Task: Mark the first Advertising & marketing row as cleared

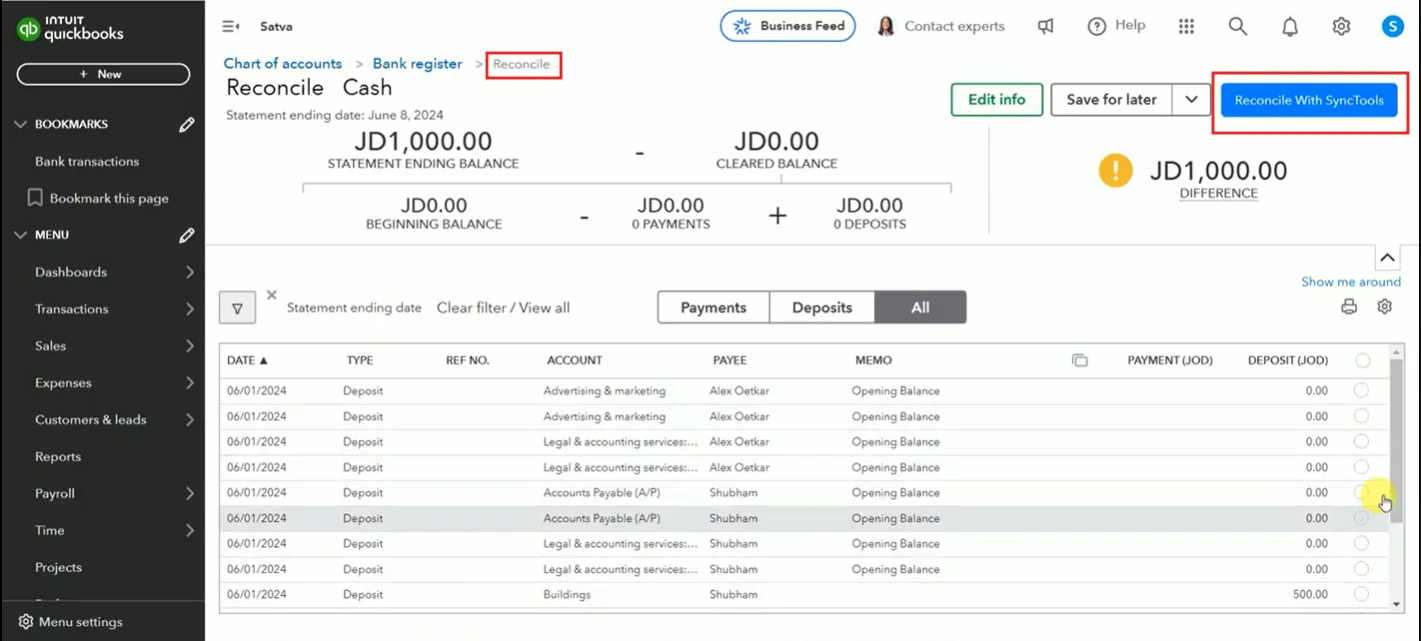Action: pyautogui.click(x=1361, y=390)
